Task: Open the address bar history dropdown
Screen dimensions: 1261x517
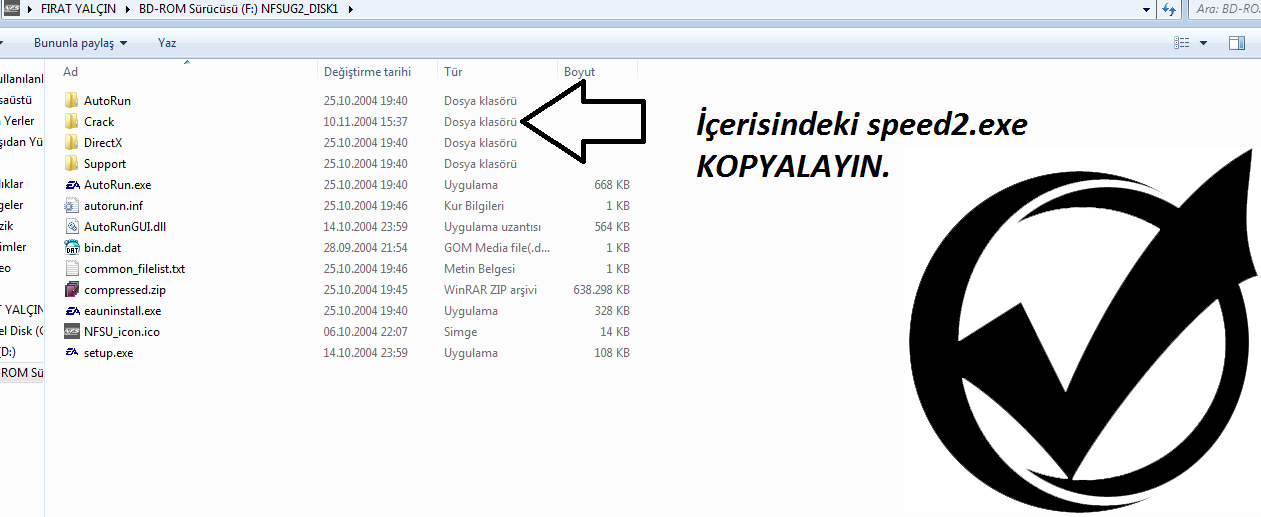Action: pos(1146,9)
